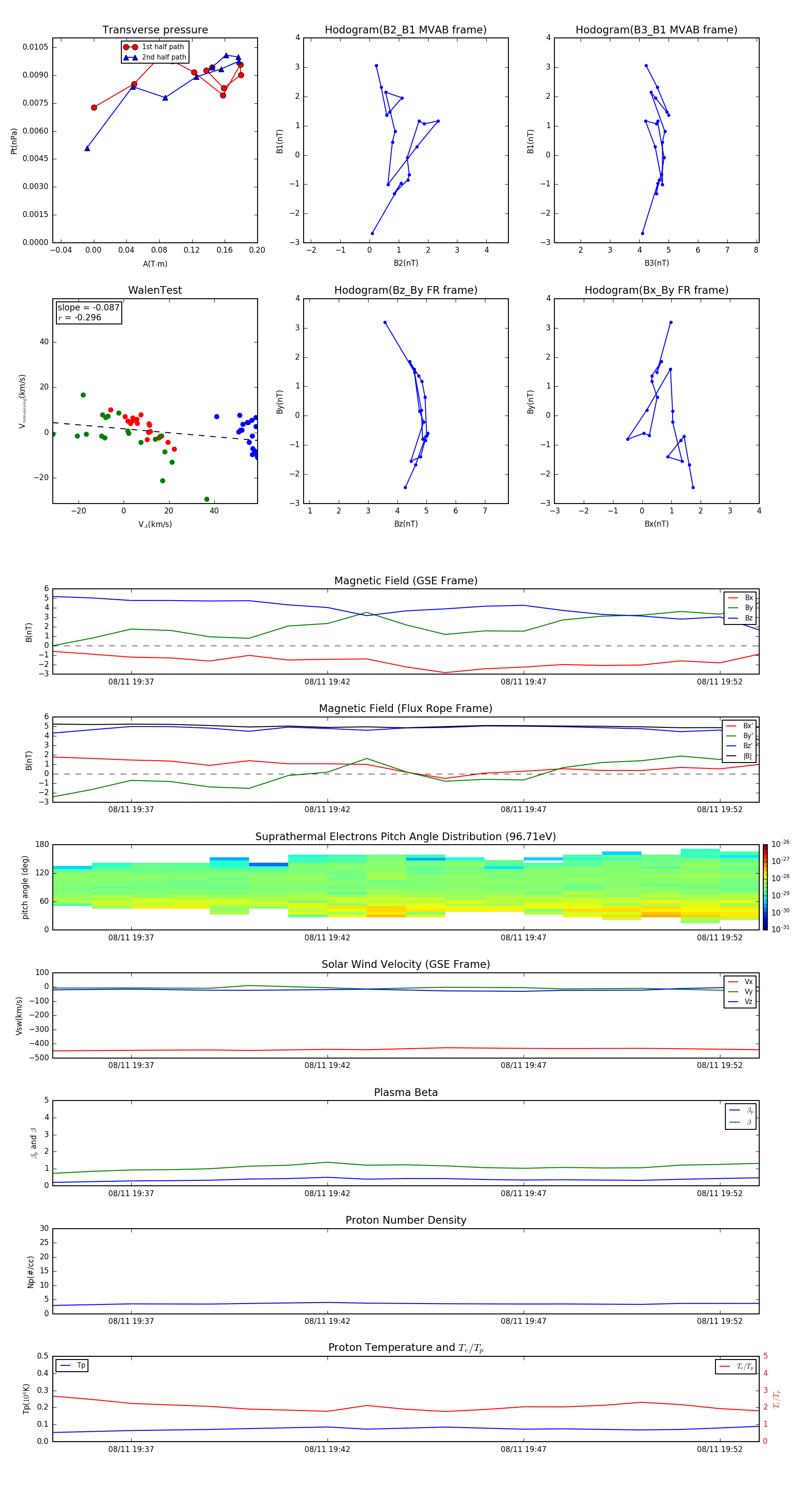812x1489 pixels.
Task: Click the Plasma Beta legend box
Action: tap(741, 1116)
